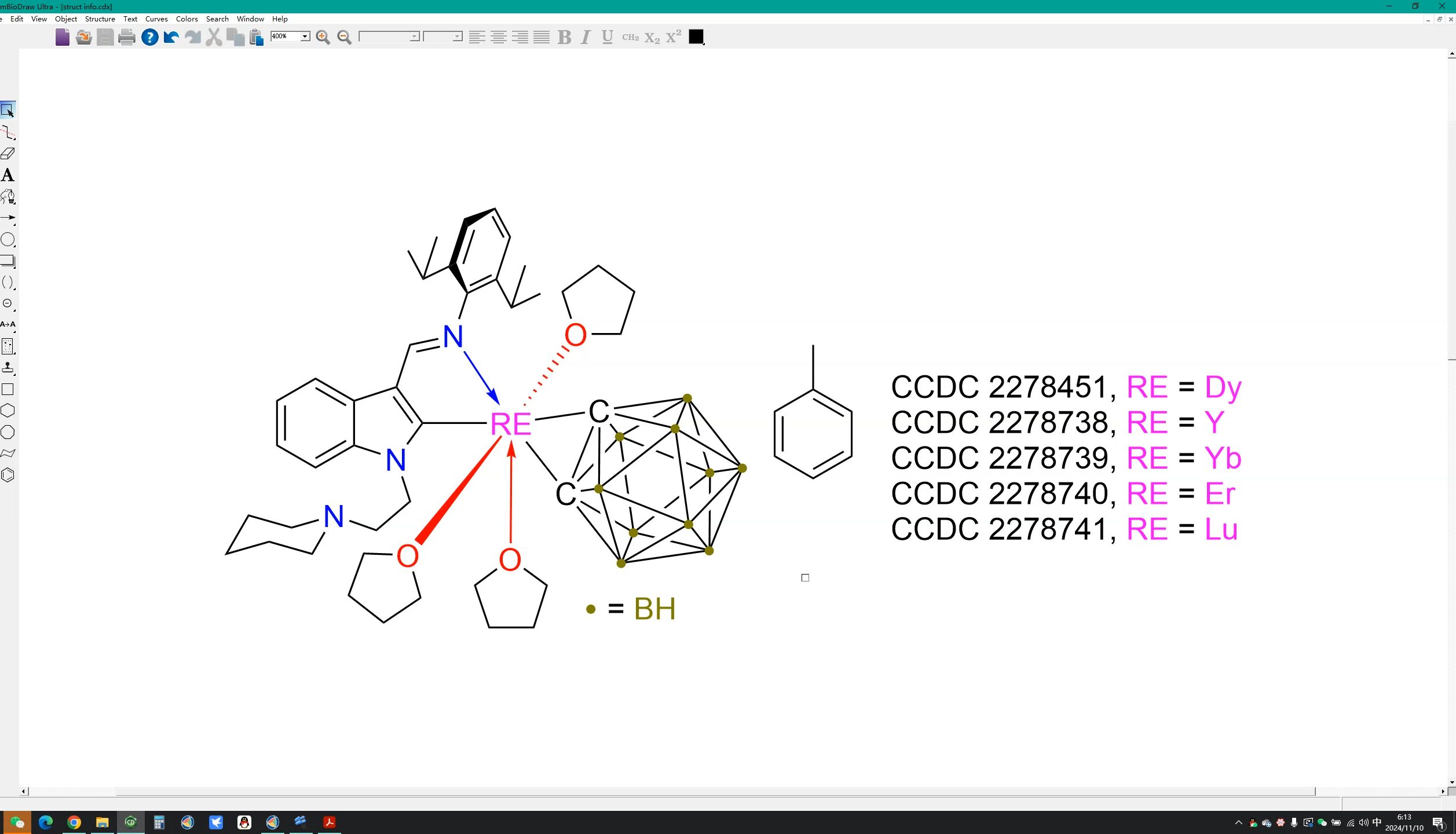Select the A→A atom mapping tool
The image size is (1456, 834).
tap(8, 324)
